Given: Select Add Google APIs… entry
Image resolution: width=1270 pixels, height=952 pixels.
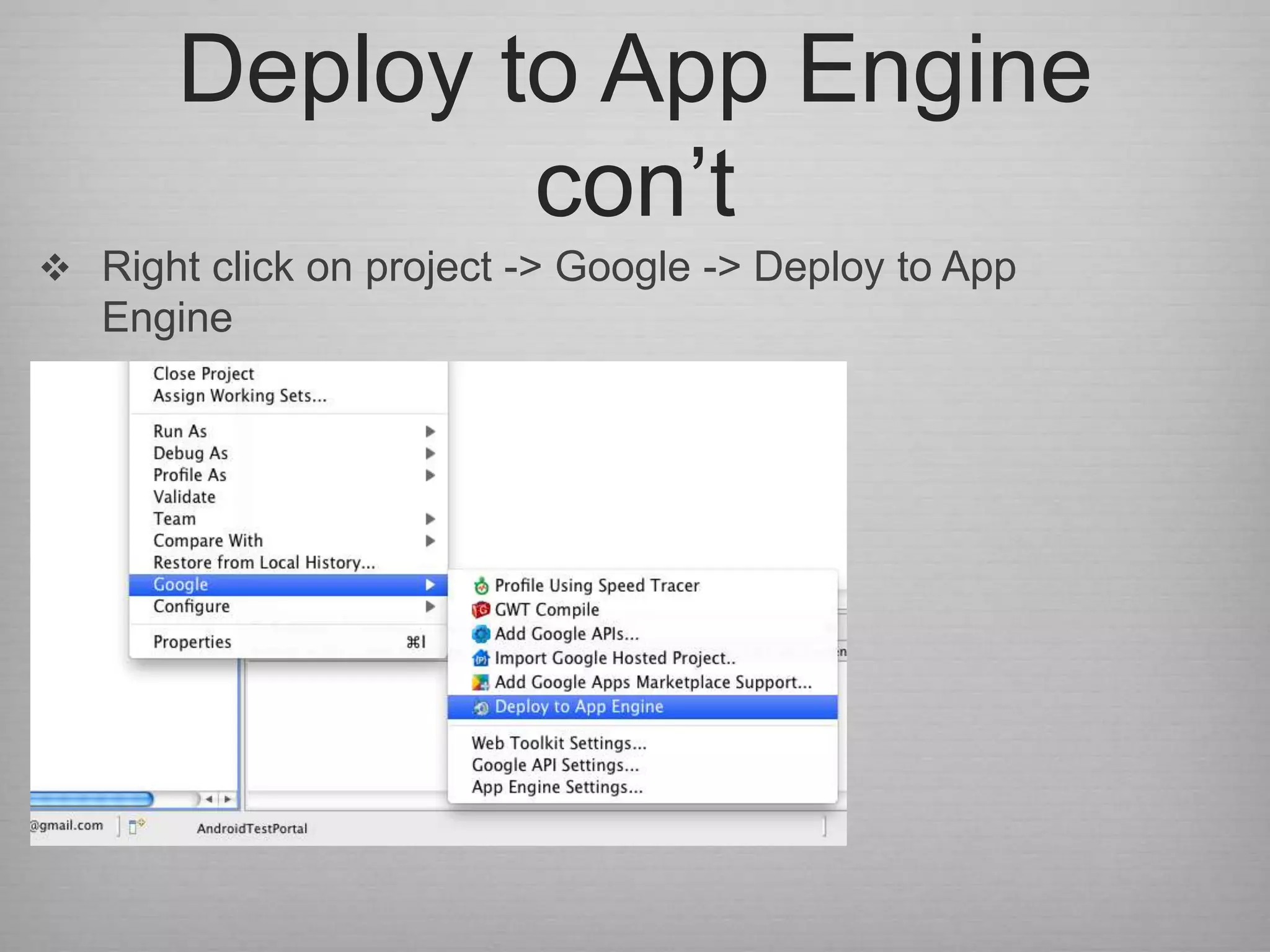Looking at the screenshot, I should [x=642, y=634].
